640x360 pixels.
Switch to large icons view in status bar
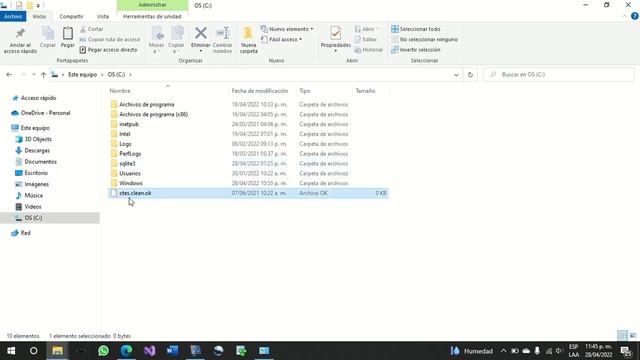coord(633,336)
